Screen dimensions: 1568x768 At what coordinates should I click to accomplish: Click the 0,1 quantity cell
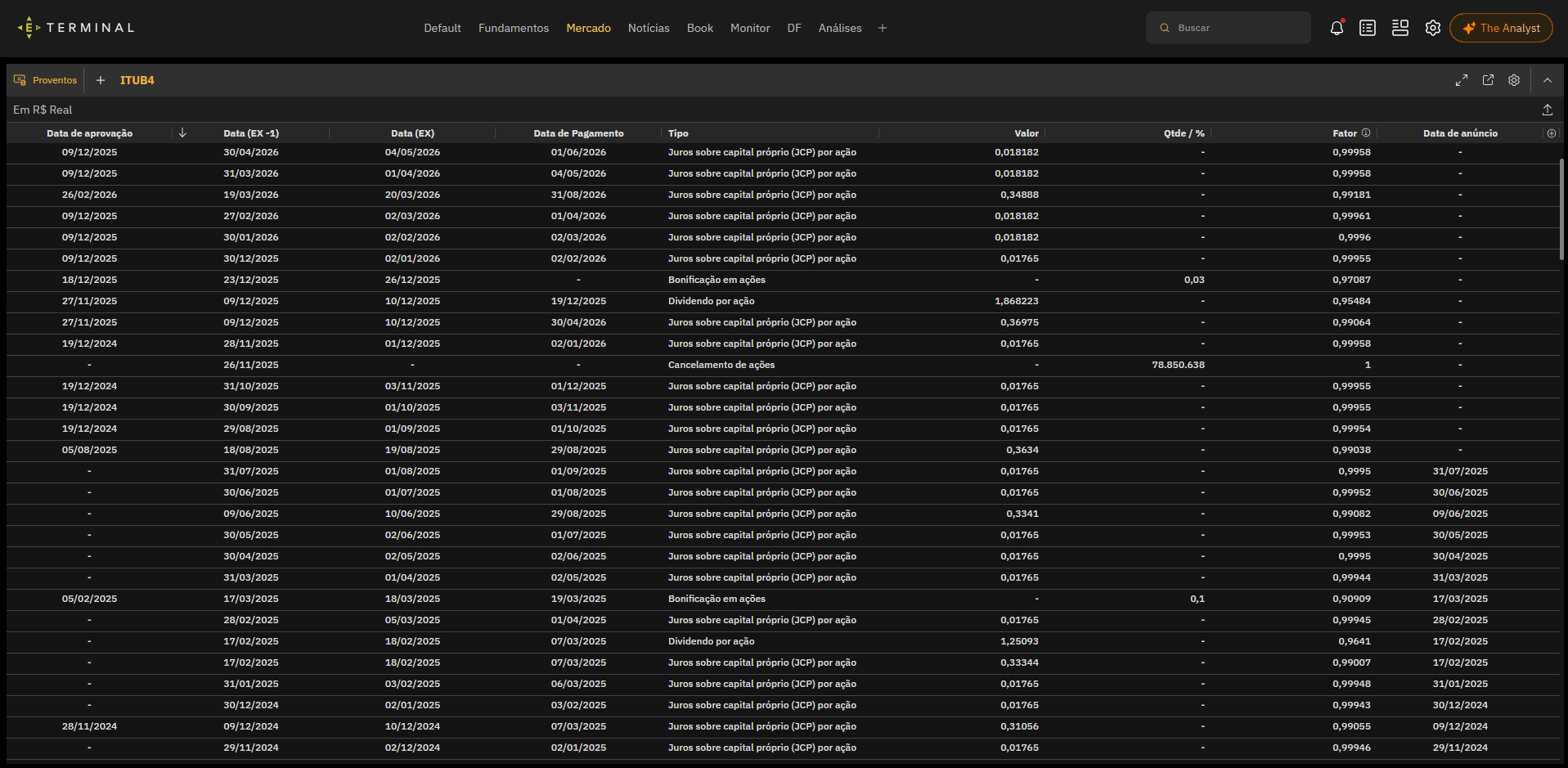pyautogui.click(x=1197, y=599)
